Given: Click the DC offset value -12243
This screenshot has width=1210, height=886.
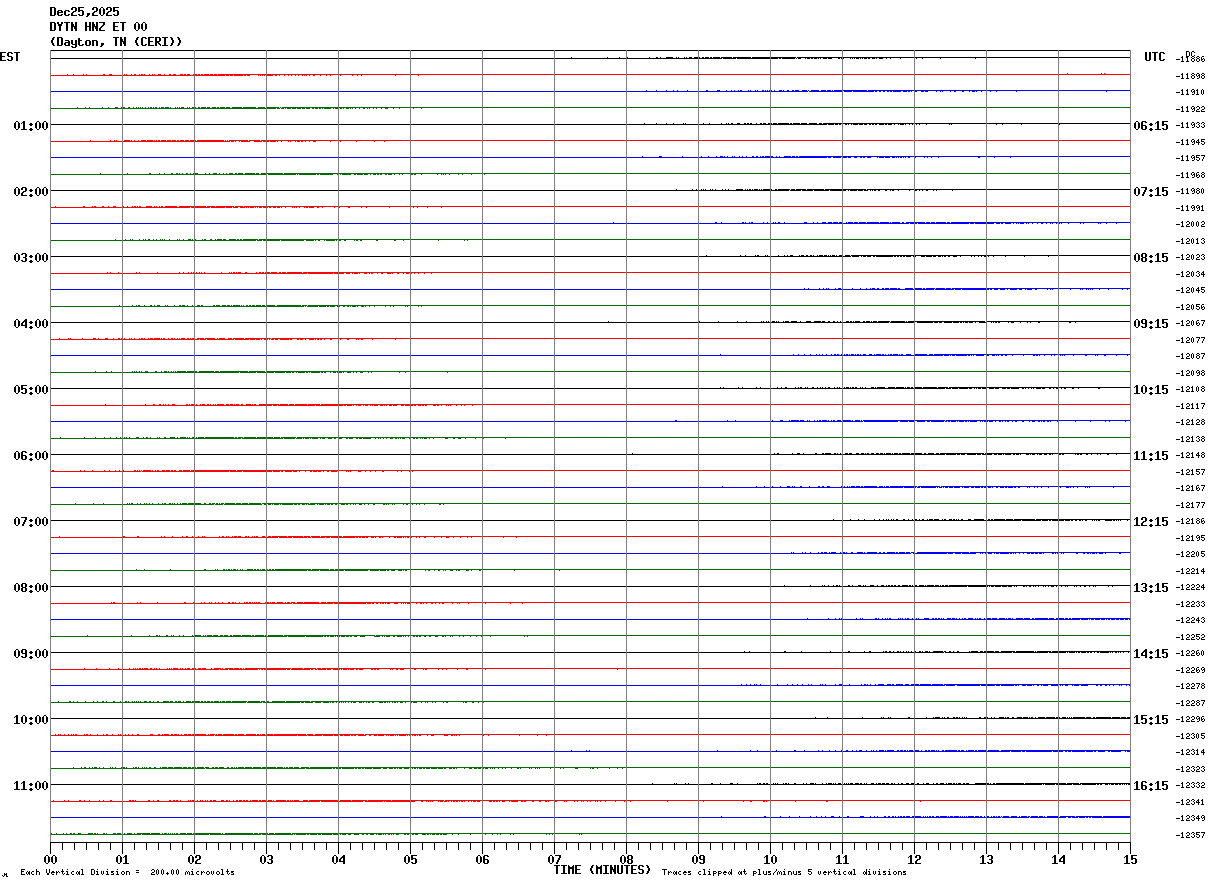Looking at the screenshot, I should pos(1190,620).
